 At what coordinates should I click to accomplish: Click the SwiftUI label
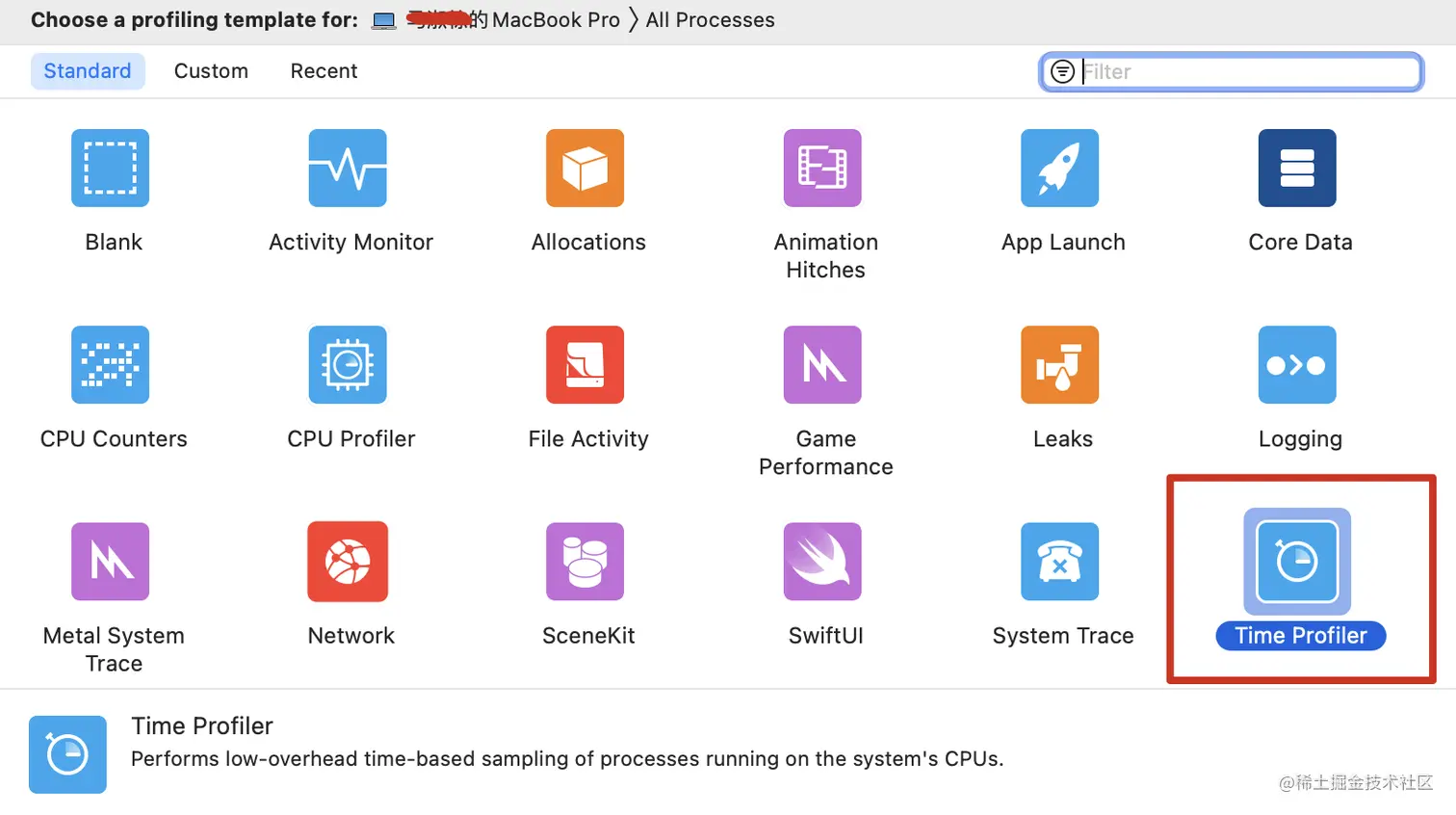[825, 636]
